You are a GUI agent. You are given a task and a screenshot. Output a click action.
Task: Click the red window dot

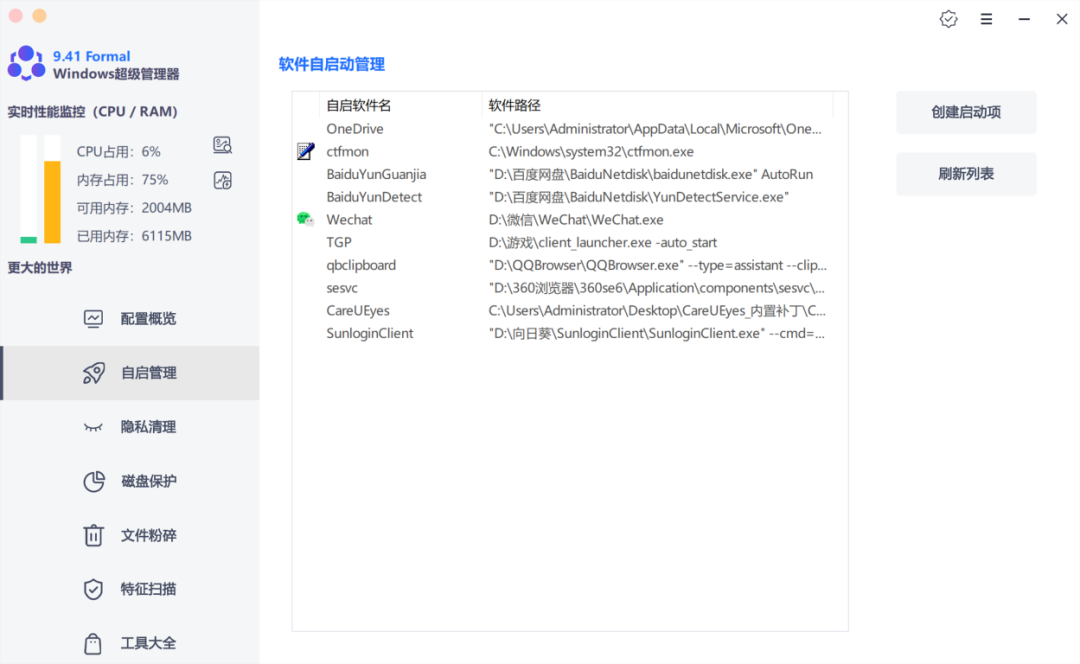point(16,15)
